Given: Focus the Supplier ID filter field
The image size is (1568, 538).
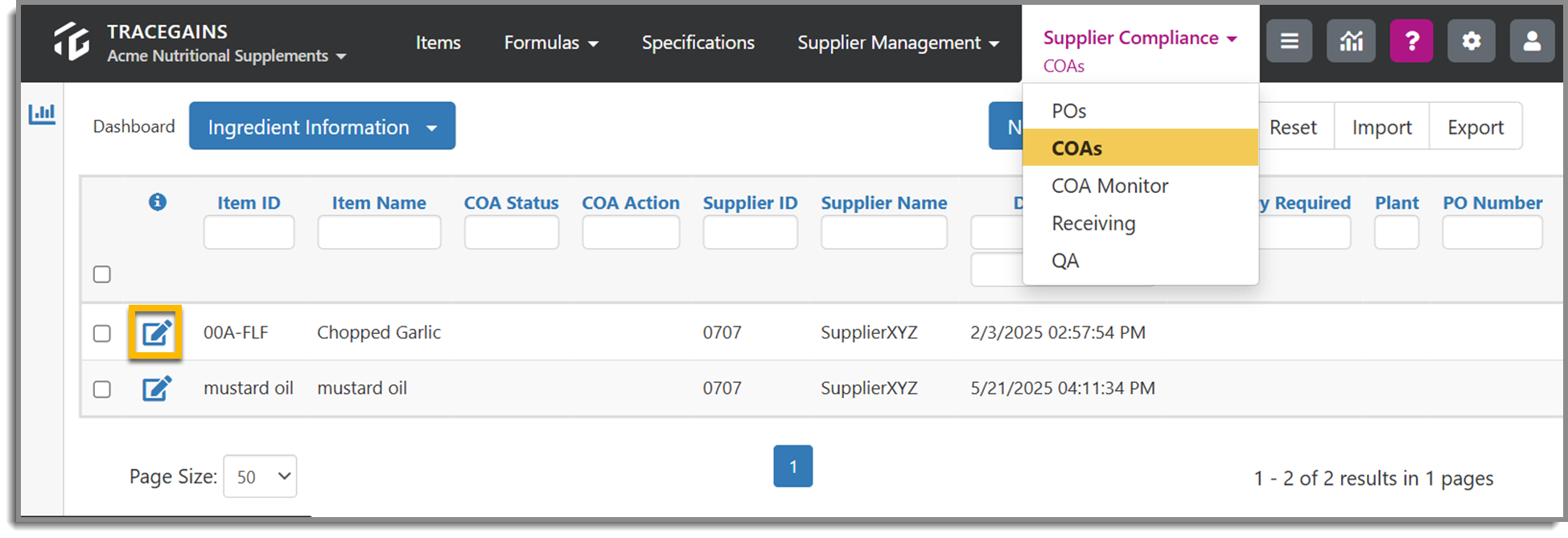Looking at the screenshot, I should (750, 232).
